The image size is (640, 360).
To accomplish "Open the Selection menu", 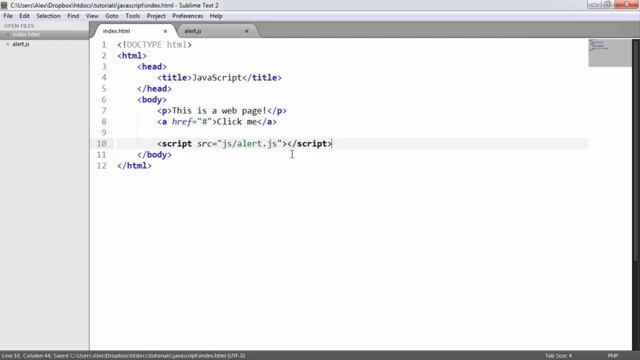I will 48,16.
